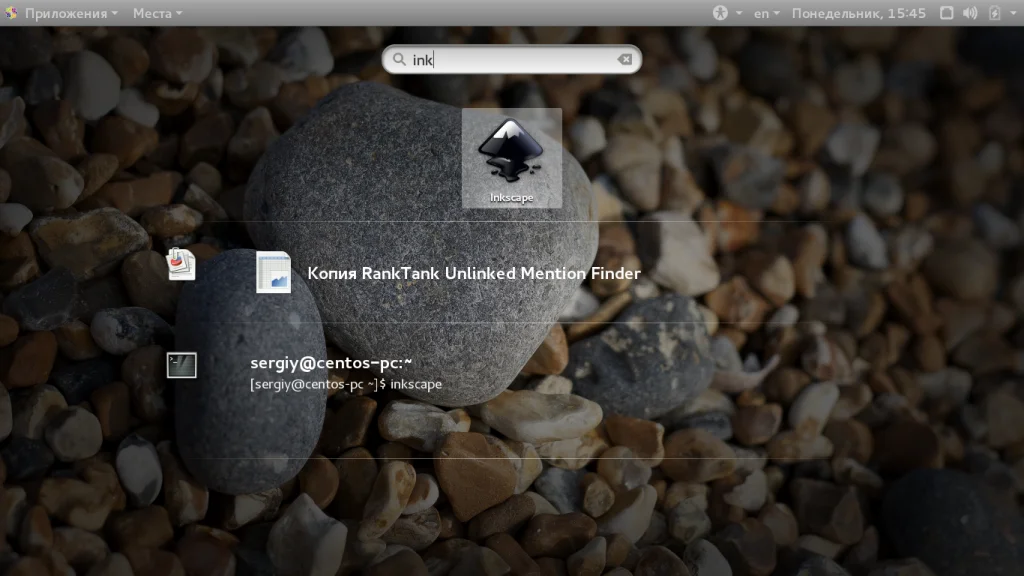Screen dimensions: 1024x576
Task: Click the volume speaker icon
Action: click(969, 13)
